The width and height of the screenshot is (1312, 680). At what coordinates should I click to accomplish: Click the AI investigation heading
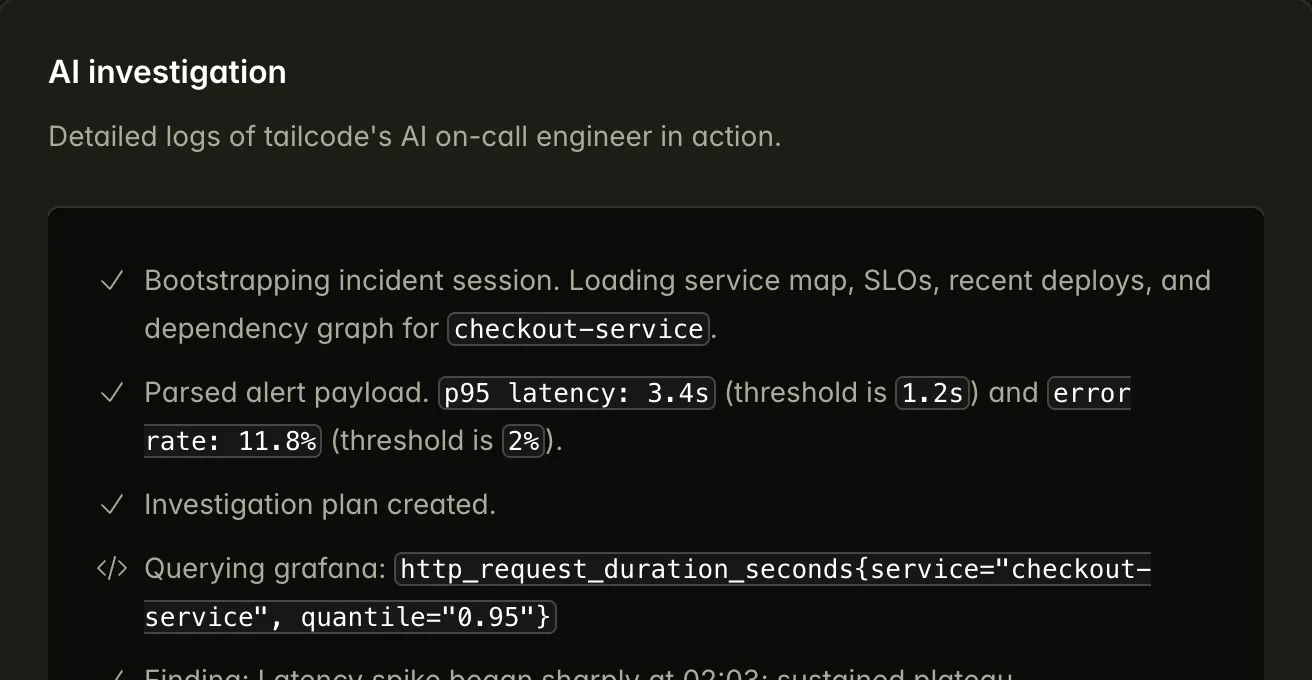point(167,72)
